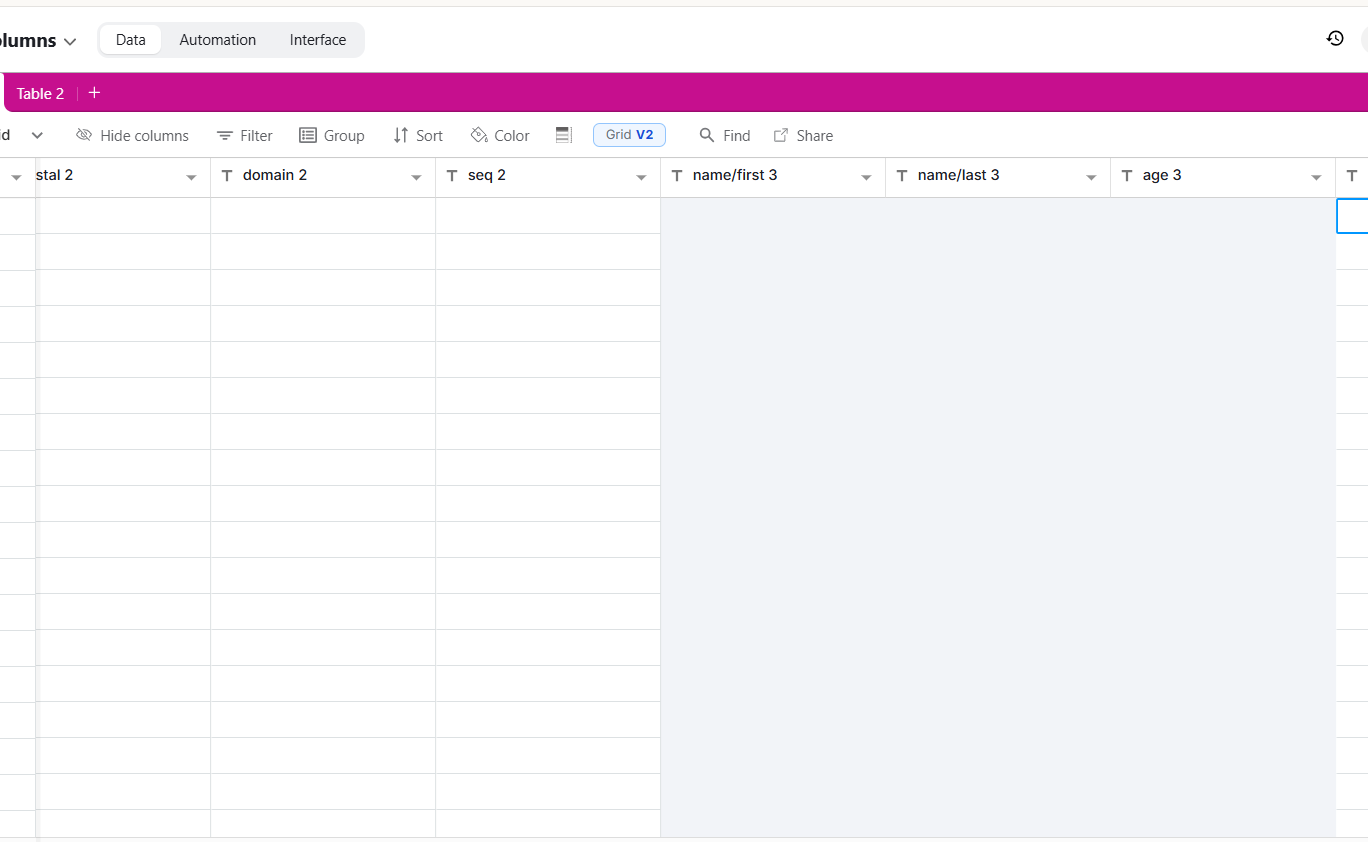Click text type icon of domain 2

(x=227, y=176)
